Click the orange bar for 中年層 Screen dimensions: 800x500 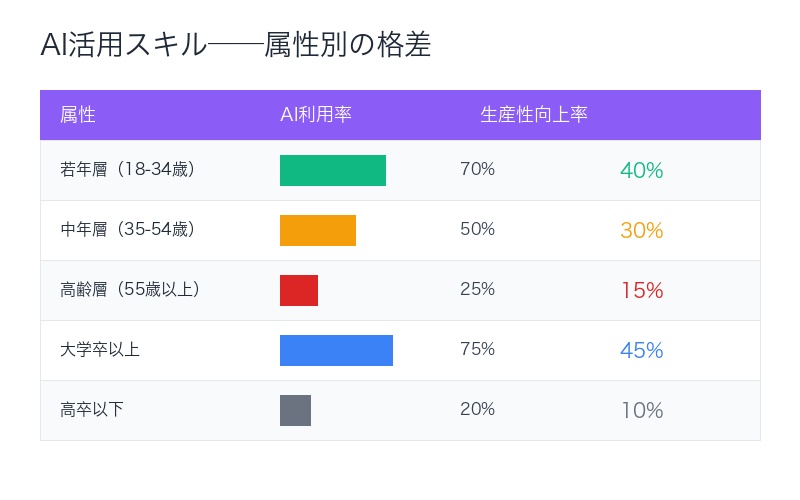click(x=318, y=230)
